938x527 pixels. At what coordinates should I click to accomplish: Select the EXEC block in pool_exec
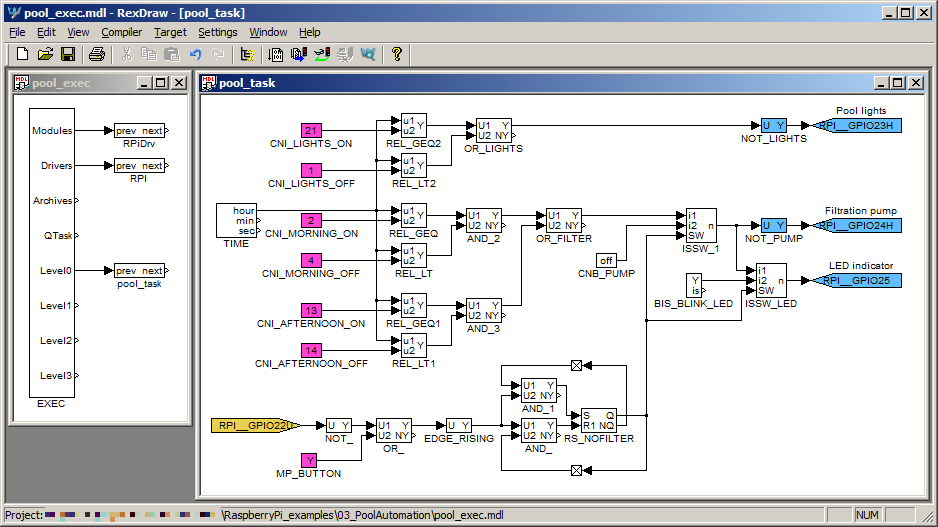coord(52,252)
